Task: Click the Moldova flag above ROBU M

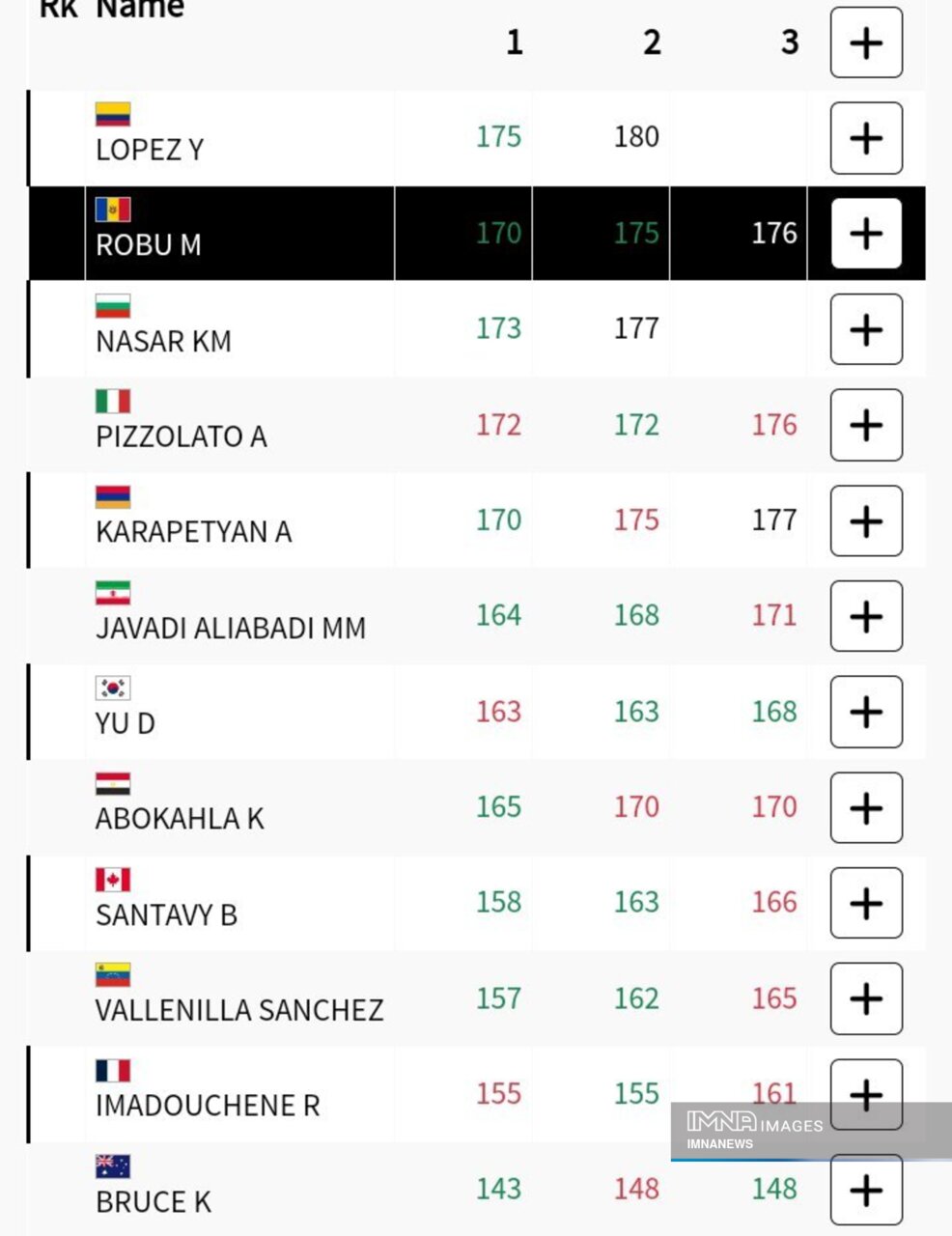Action: 113,210
